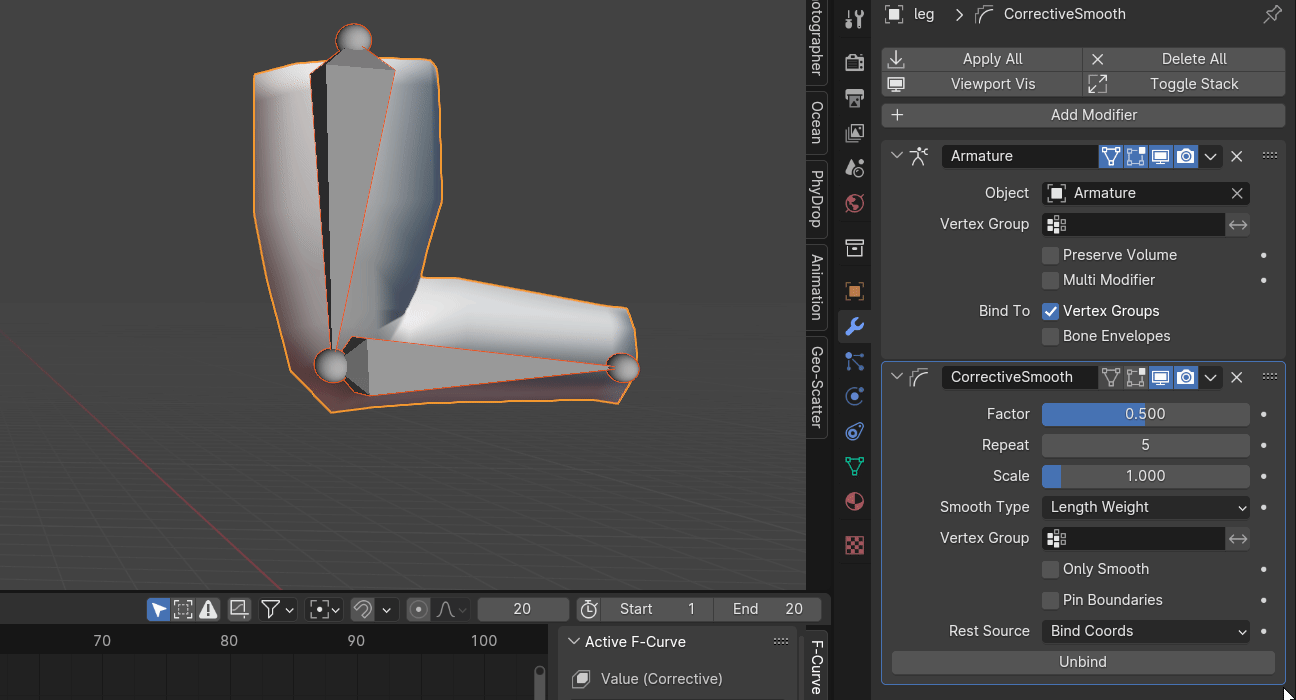Open the Texture Properties checkered tab
This screenshot has width=1296, height=700.
click(854, 545)
